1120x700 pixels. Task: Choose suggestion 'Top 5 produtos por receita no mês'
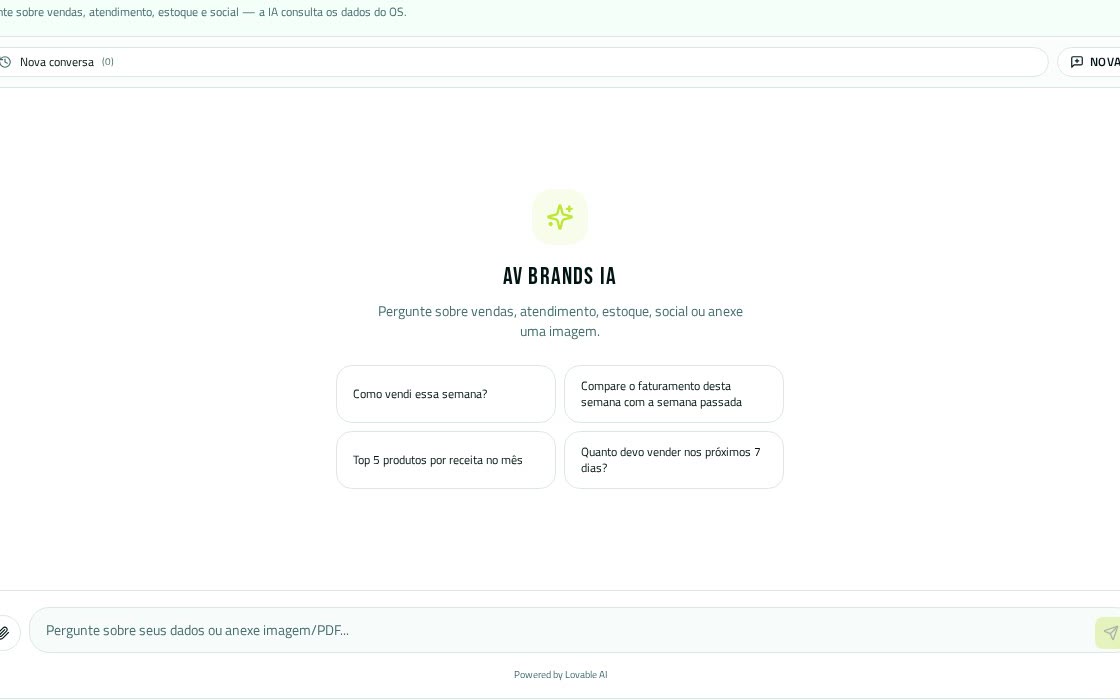click(446, 460)
